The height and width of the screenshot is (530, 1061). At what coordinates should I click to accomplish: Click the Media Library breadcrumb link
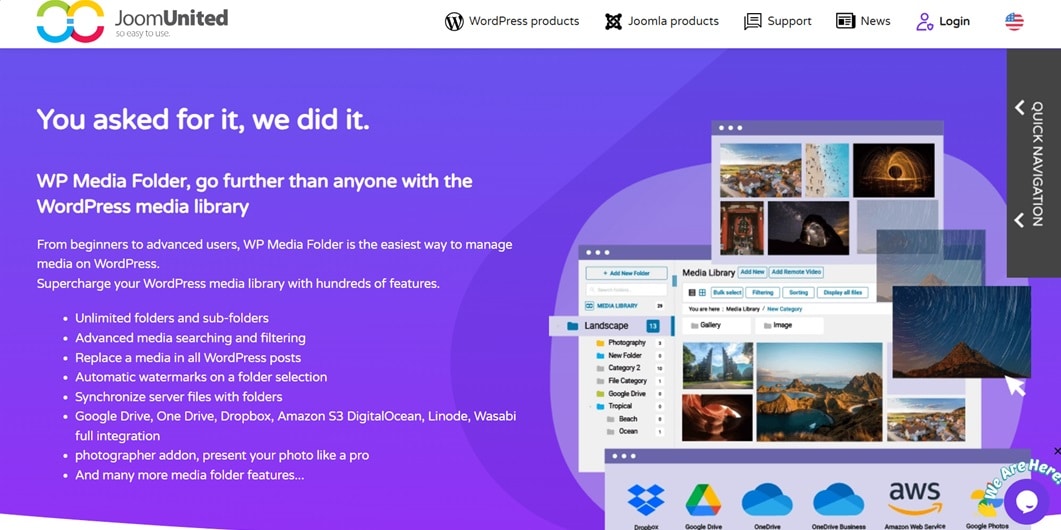pyautogui.click(x=743, y=309)
